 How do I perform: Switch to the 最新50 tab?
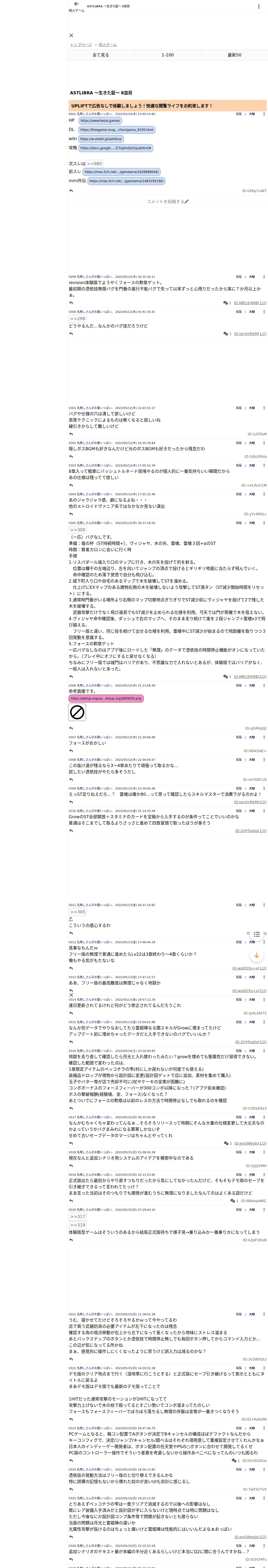coord(235,55)
